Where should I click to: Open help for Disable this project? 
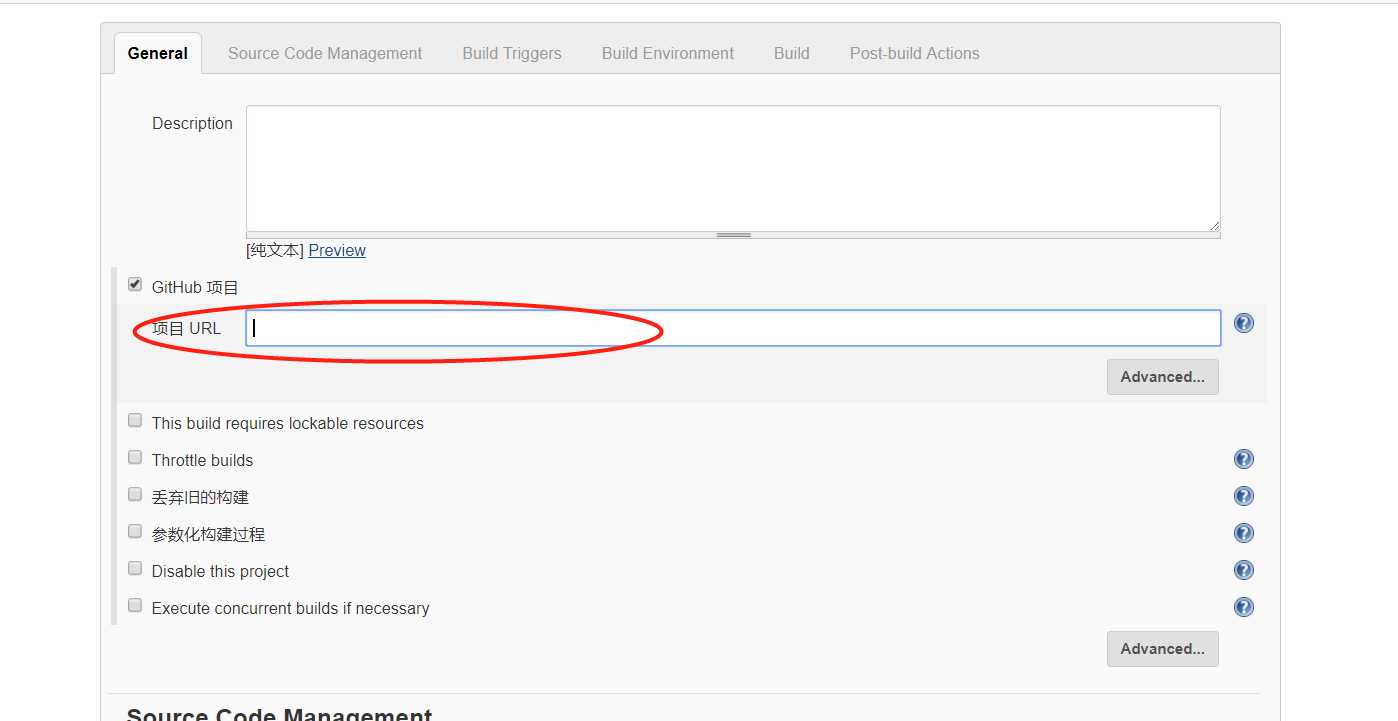[1243, 570]
